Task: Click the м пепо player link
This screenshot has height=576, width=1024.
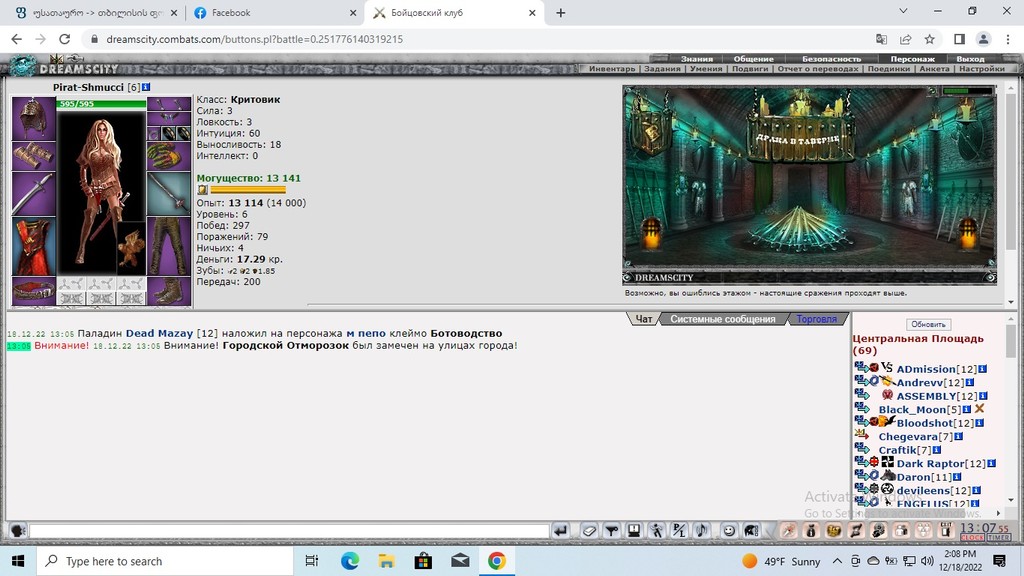Action: (366, 333)
